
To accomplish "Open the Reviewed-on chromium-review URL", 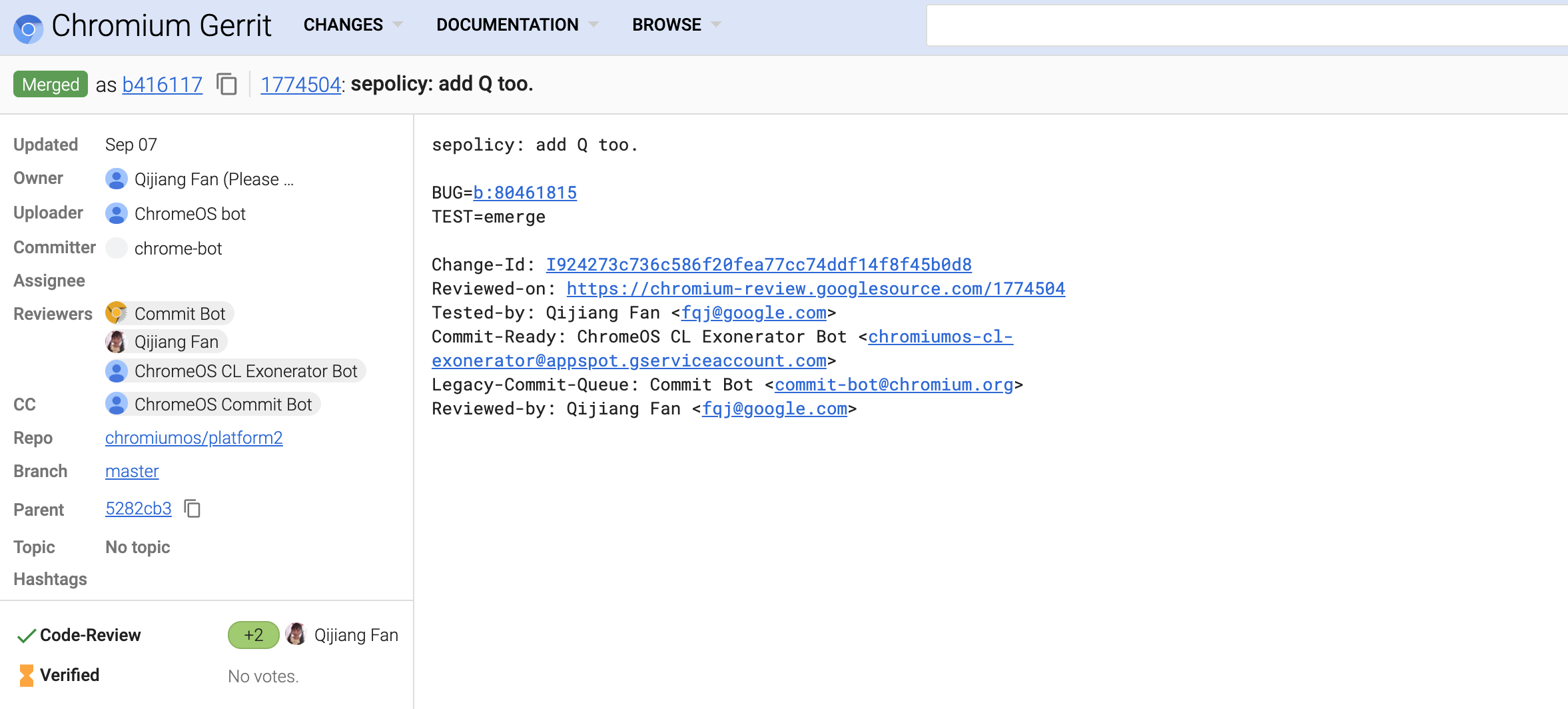I will [x=816, y=289].
